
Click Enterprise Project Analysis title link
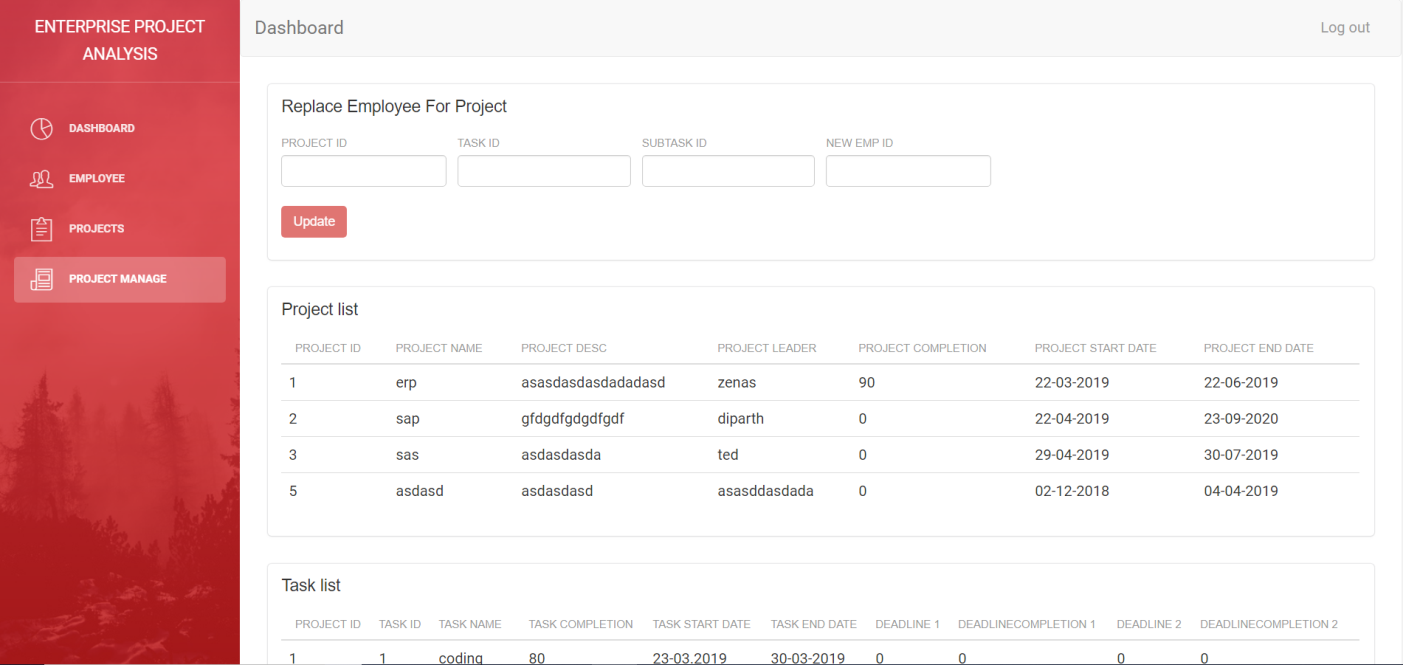tap(120, 40)
